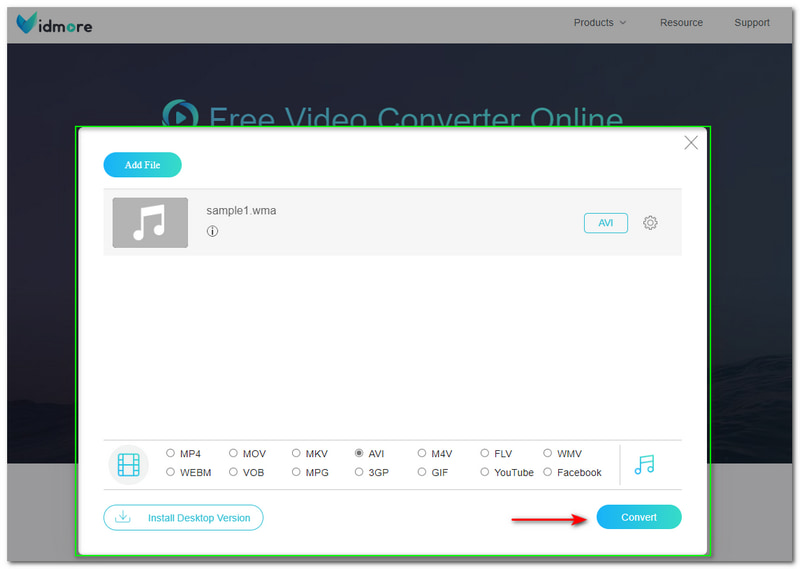Switch to audio formats music note icon
Viewport: 800px width, 569px height.
pos(644,464)
